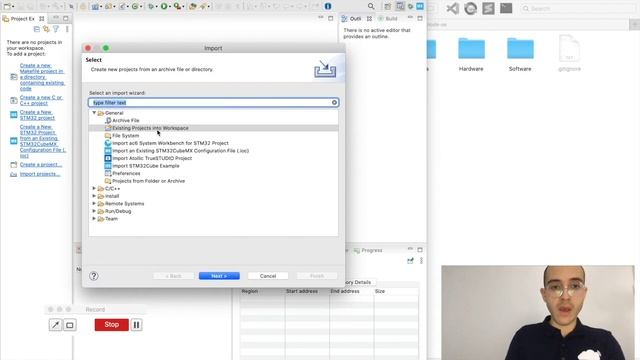
Task: Expand the Team folder in the import tree
Action: pos(94,219)
